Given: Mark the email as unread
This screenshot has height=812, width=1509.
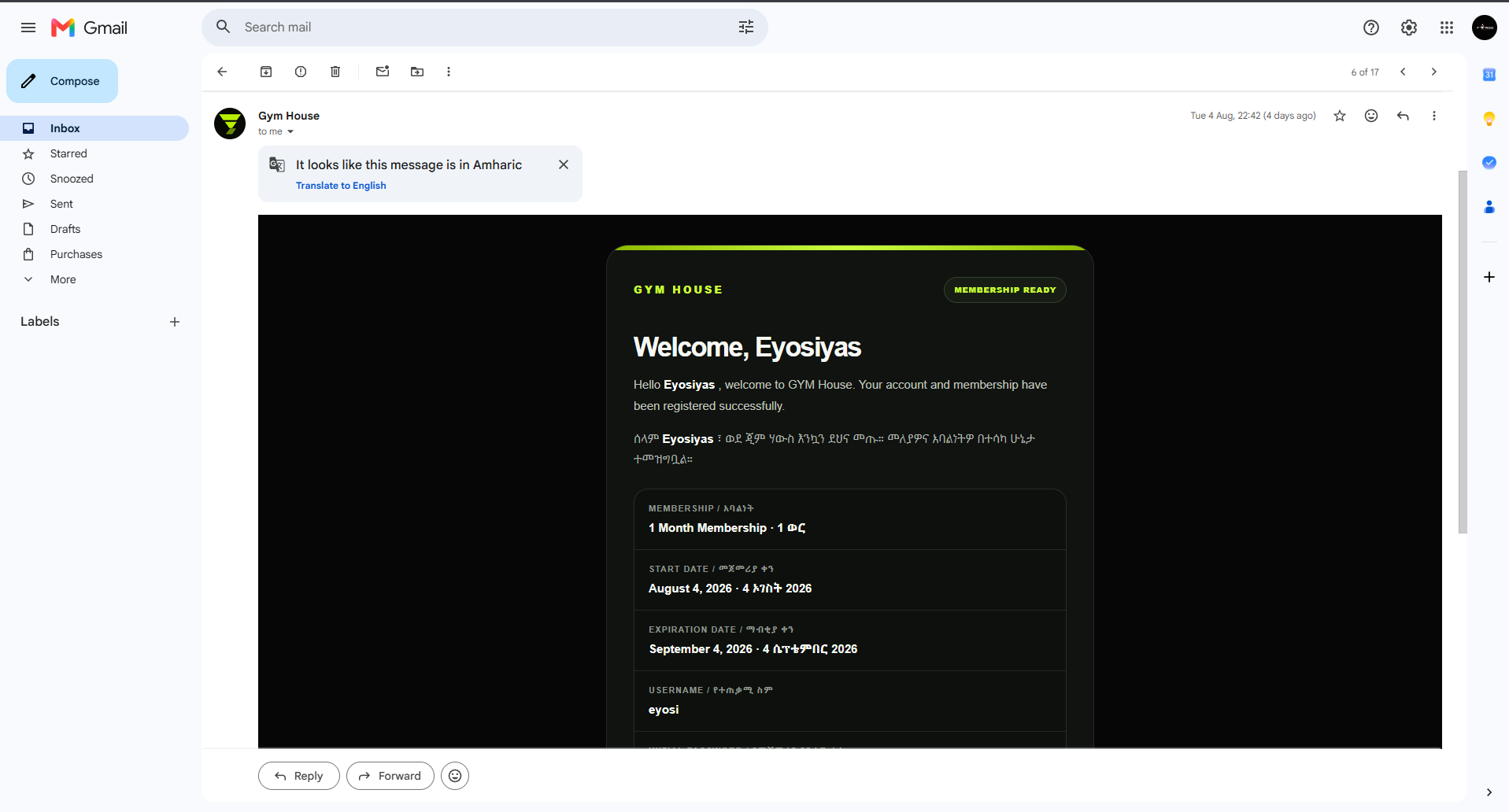Looking at the screenshot, I should [x=383, y=72].
